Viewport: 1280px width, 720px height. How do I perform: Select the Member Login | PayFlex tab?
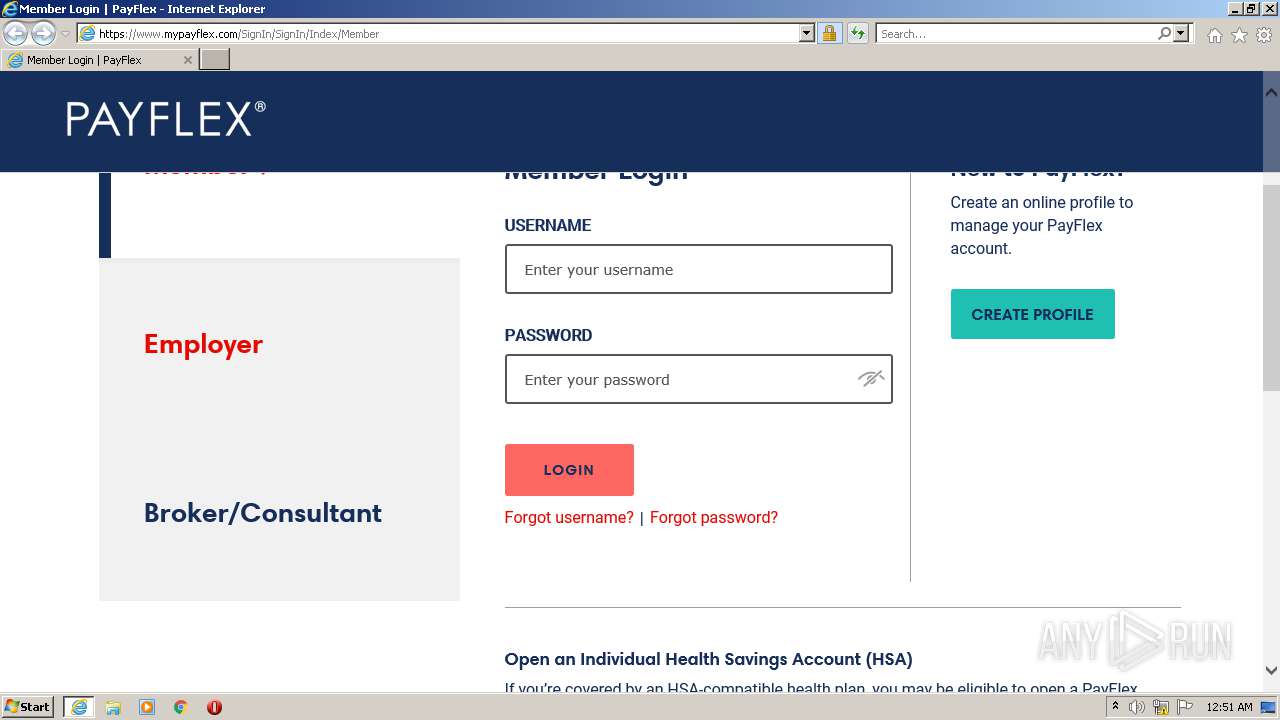pyautogui.click(x=98, y=60)
